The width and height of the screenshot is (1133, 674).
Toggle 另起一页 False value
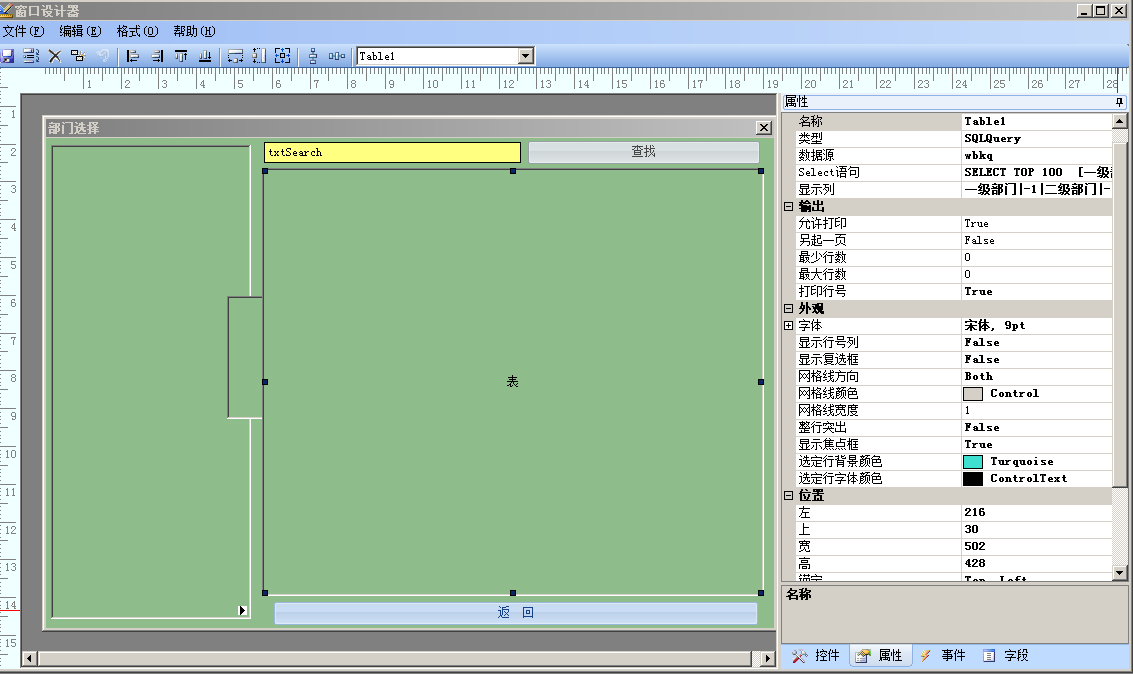[x=1036, y=241]
